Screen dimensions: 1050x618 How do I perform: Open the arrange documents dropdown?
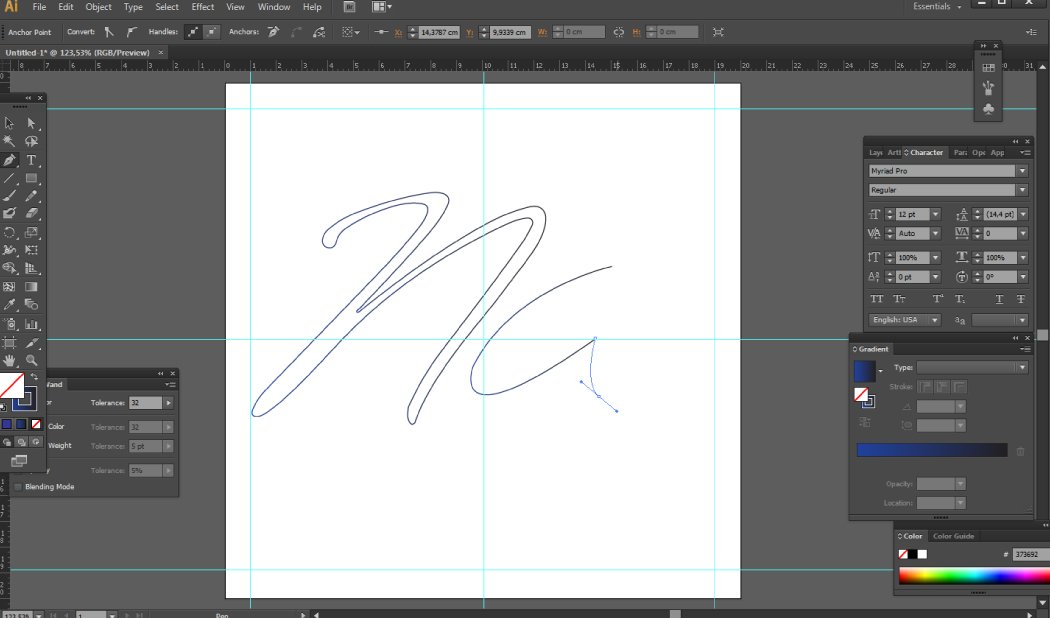click(x=382, y=7)
